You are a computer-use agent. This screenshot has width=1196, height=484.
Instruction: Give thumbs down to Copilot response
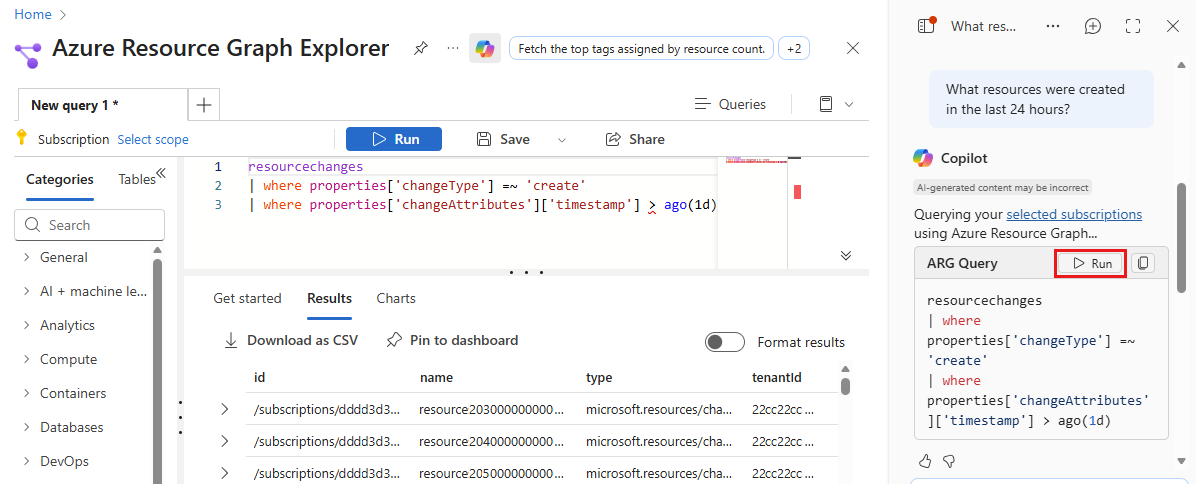(949, 460)
